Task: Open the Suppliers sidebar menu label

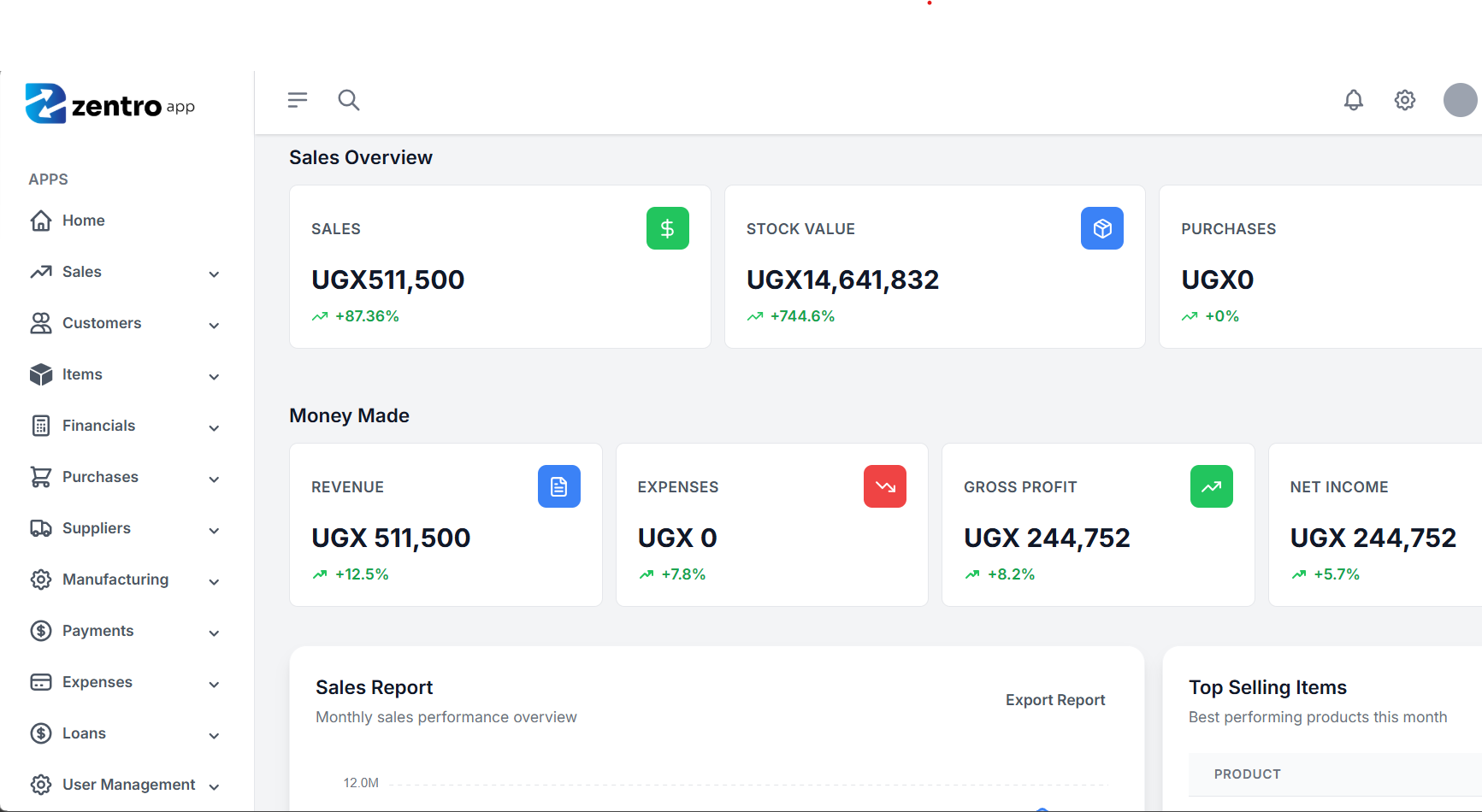Action: pyautogui.click(x=97, y=528)
